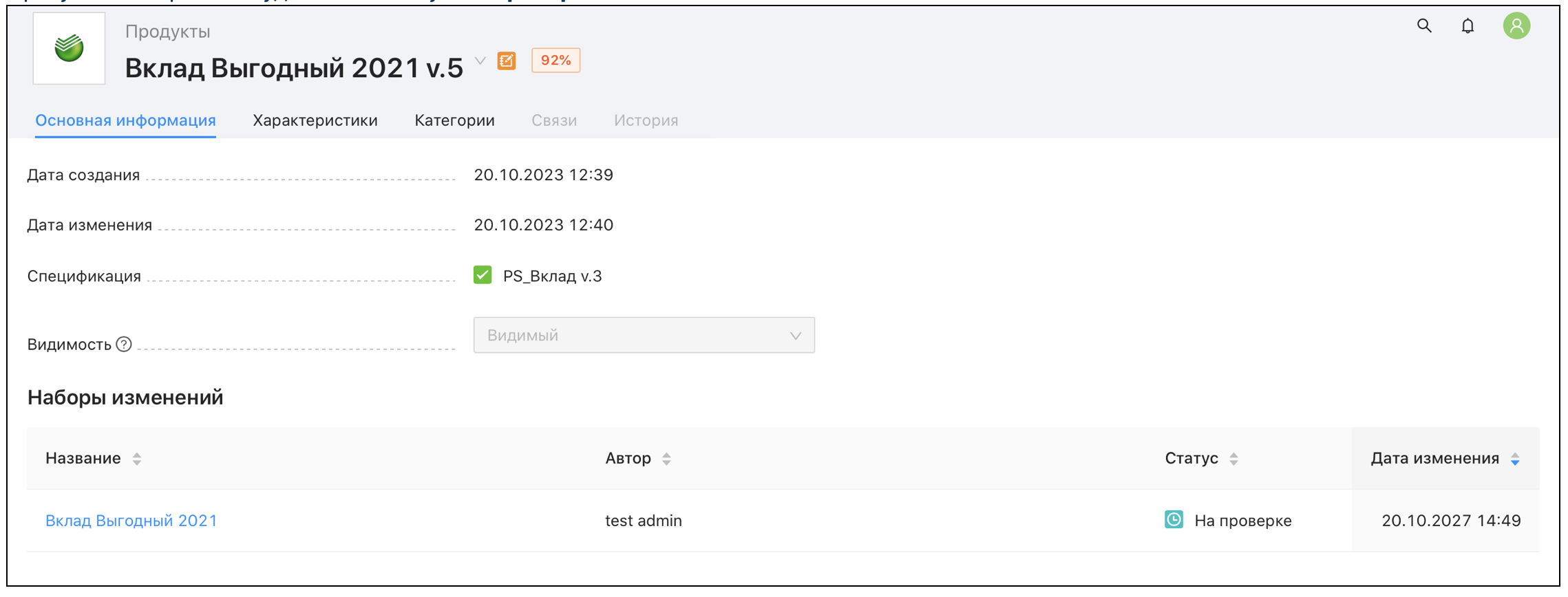
Task: Toggle the PS_Вклад v.3 specification checkbox
Action: pos(483,275)
